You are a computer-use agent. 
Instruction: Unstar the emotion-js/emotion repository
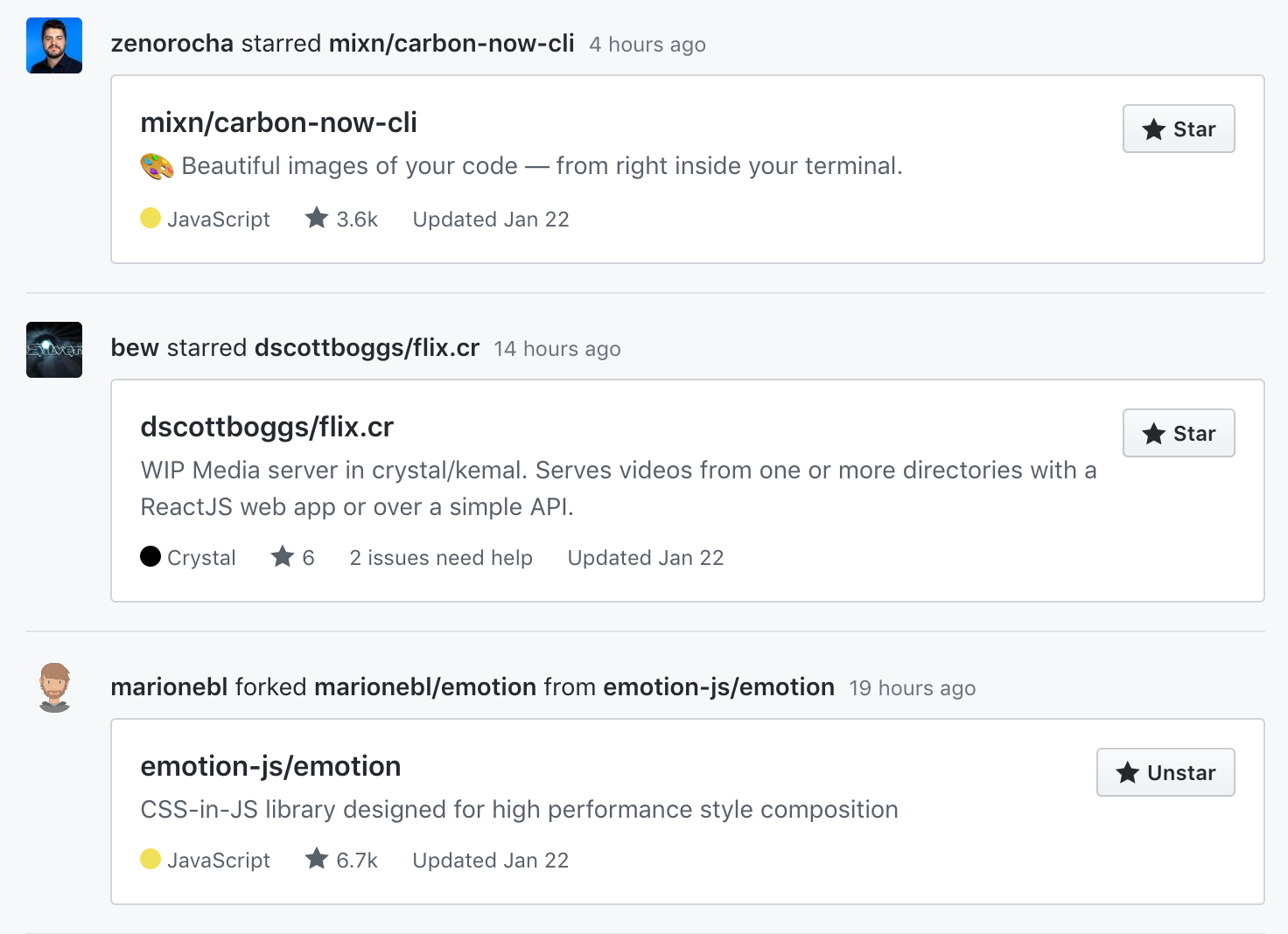click(x=1165, y=773)
